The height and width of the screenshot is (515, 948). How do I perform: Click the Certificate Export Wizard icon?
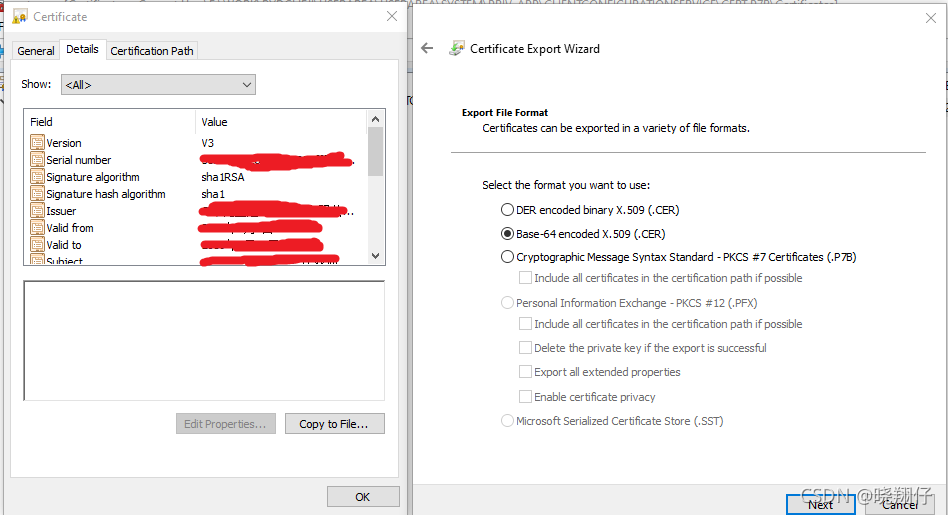pos(457,48)
